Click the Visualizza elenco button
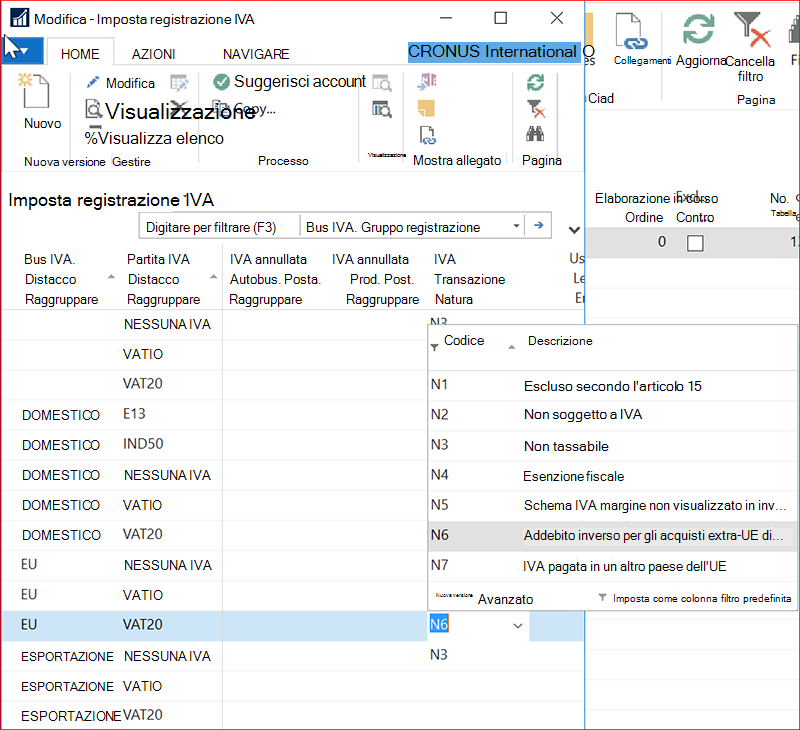The width and height of the screenshot is (800, 730). (x=154, y=138)
